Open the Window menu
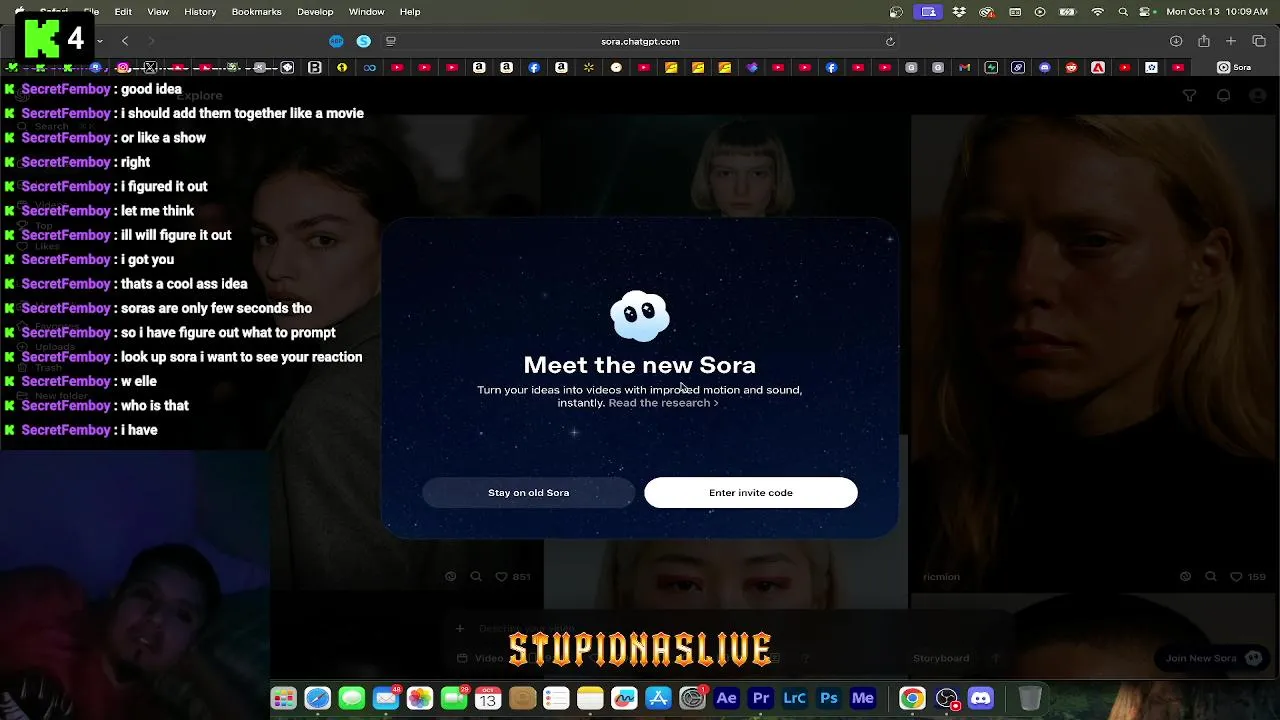 coord(367,12)
